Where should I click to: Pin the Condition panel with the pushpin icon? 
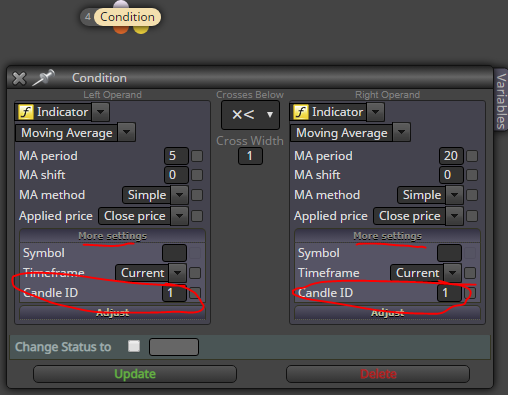coord(43,78)
